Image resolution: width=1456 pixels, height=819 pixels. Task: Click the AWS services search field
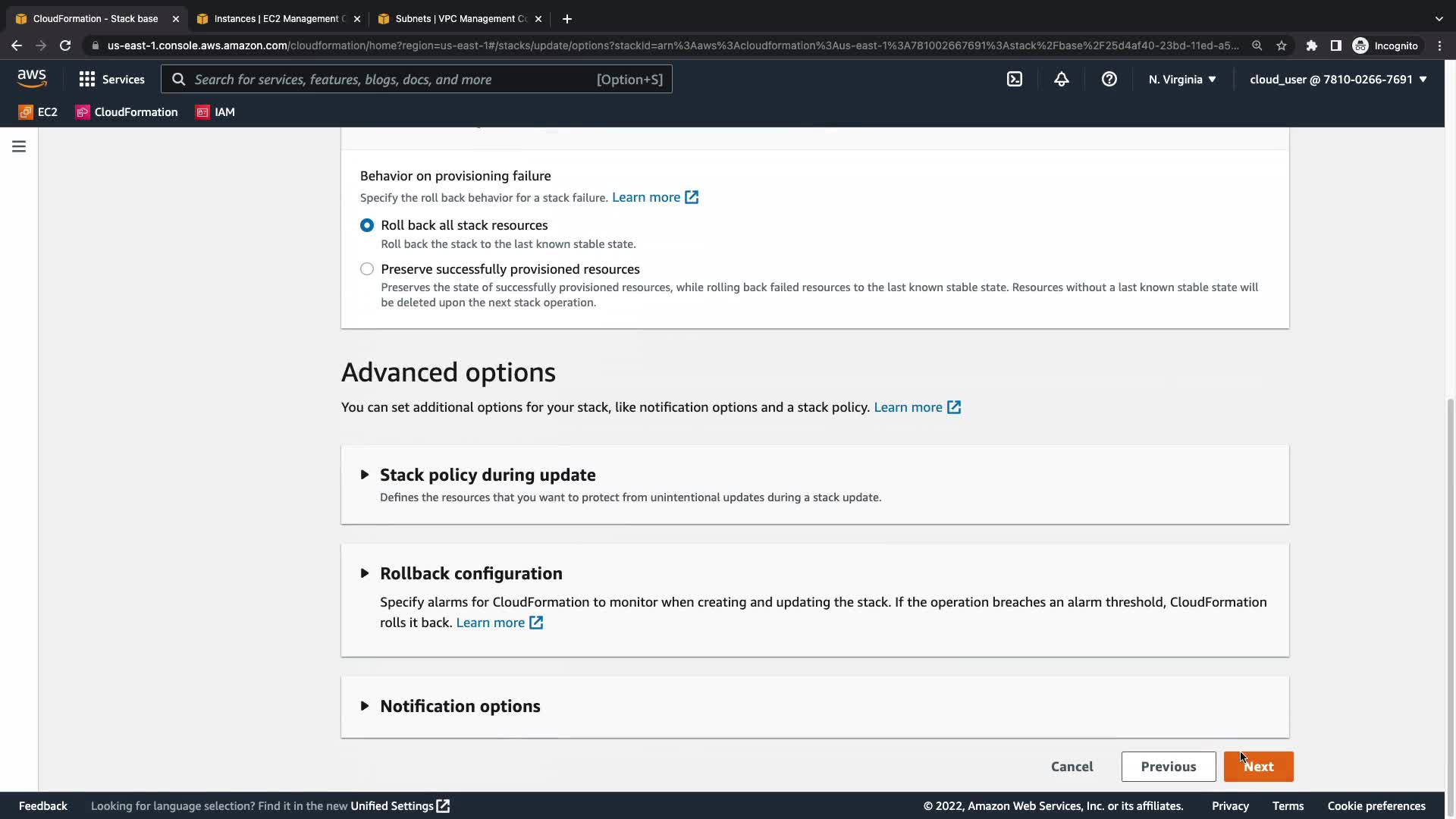point(394,79)
